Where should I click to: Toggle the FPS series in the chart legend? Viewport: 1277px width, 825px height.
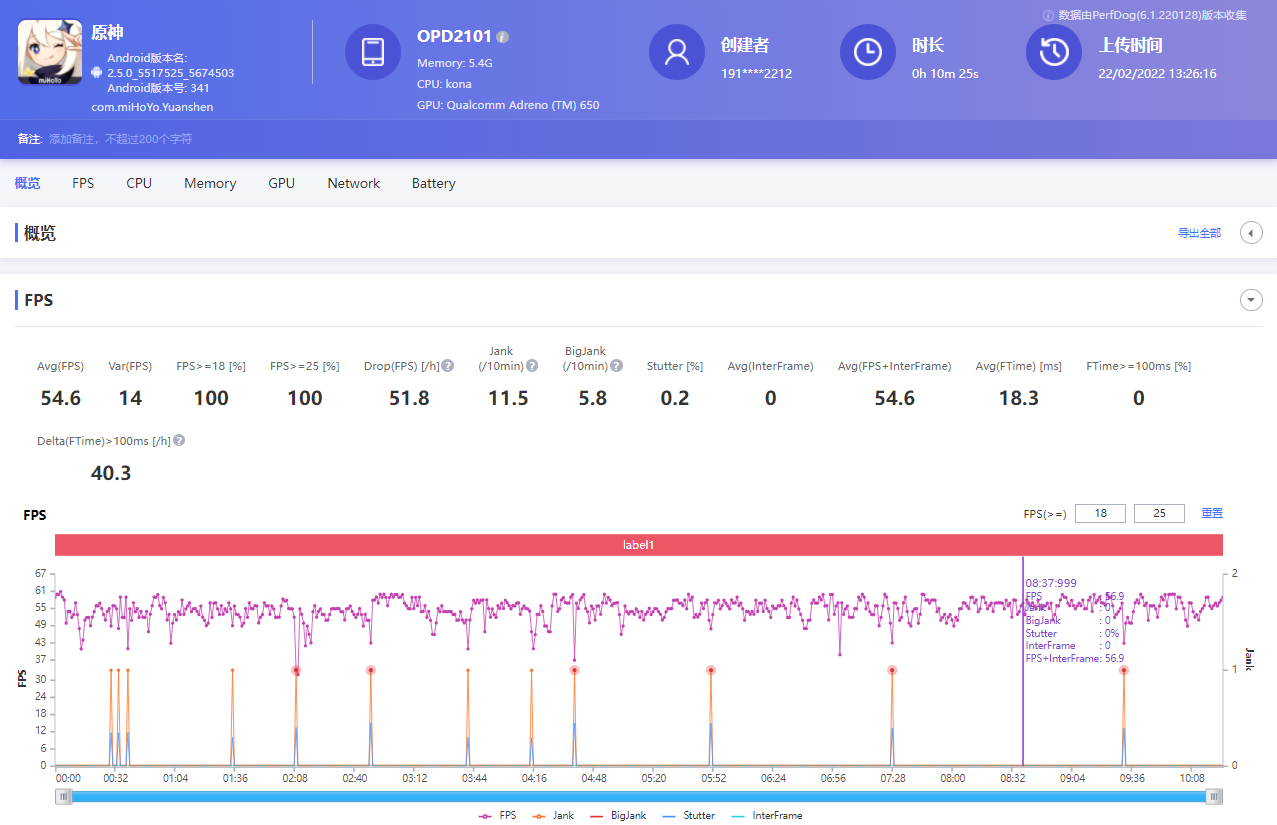pyautogui.click(x=500, y=816)
